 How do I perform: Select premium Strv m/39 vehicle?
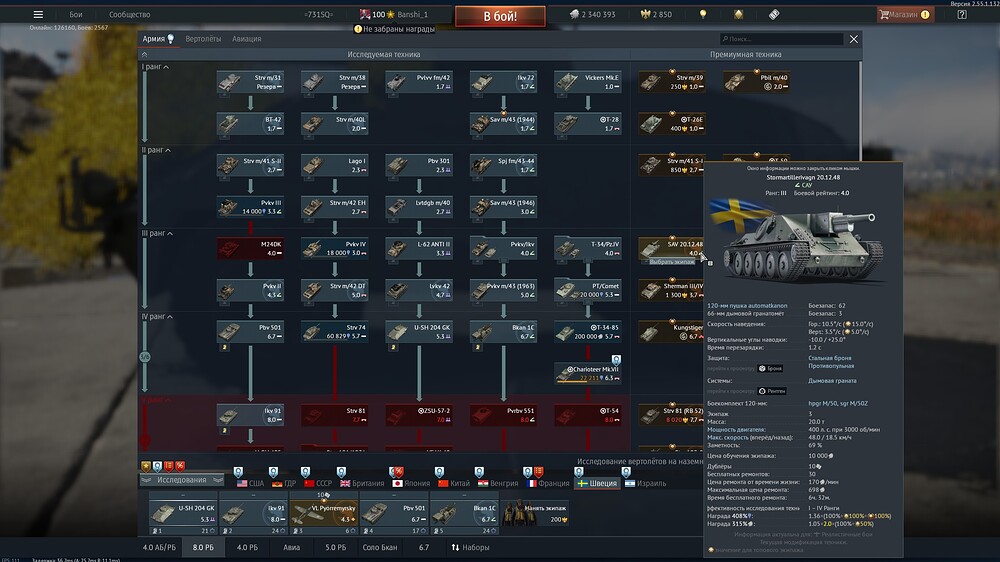[672, 82]
